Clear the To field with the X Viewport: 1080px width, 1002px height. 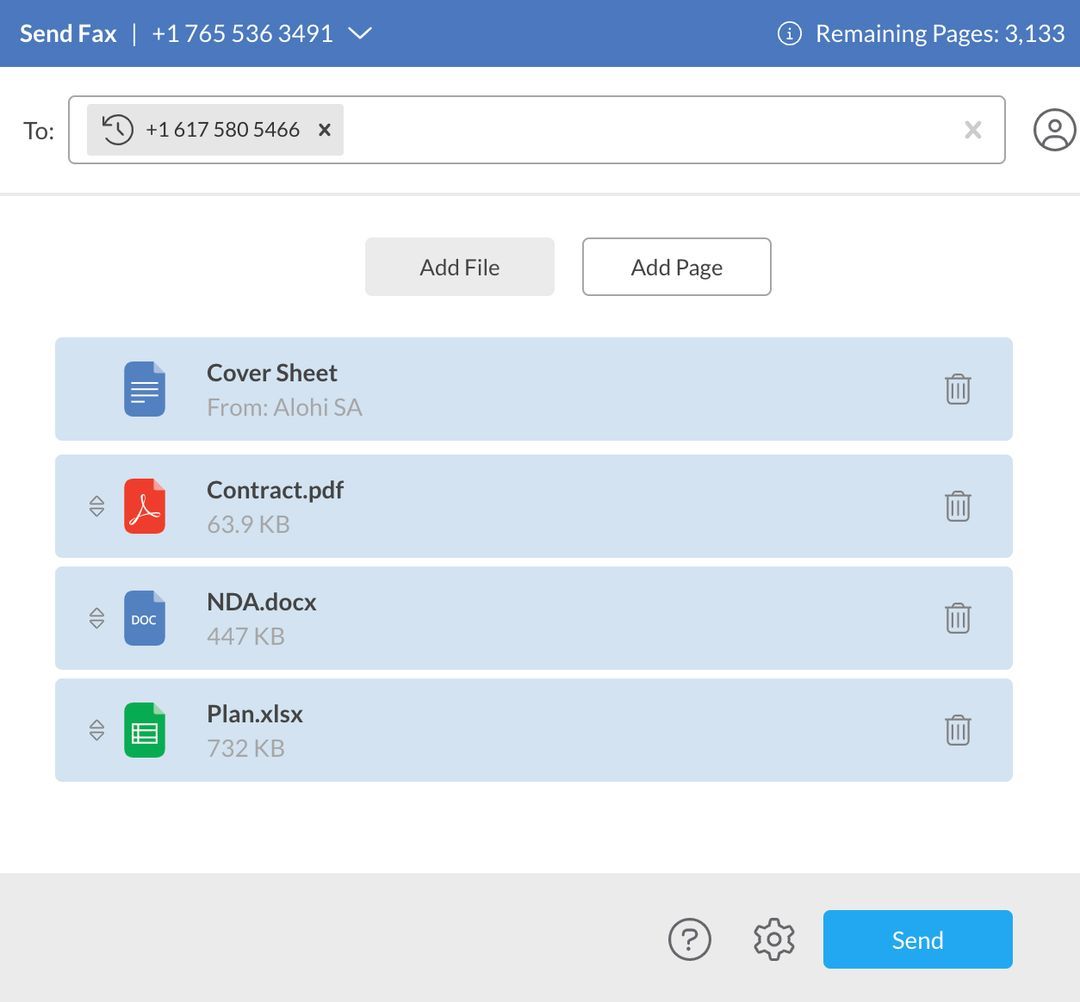click(971, 128)
